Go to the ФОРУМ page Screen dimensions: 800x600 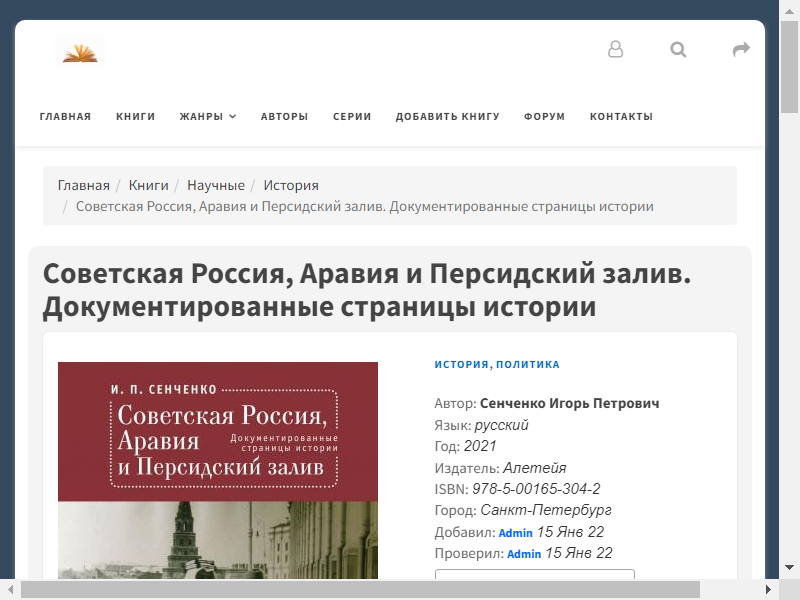click(x=544, y=116)
